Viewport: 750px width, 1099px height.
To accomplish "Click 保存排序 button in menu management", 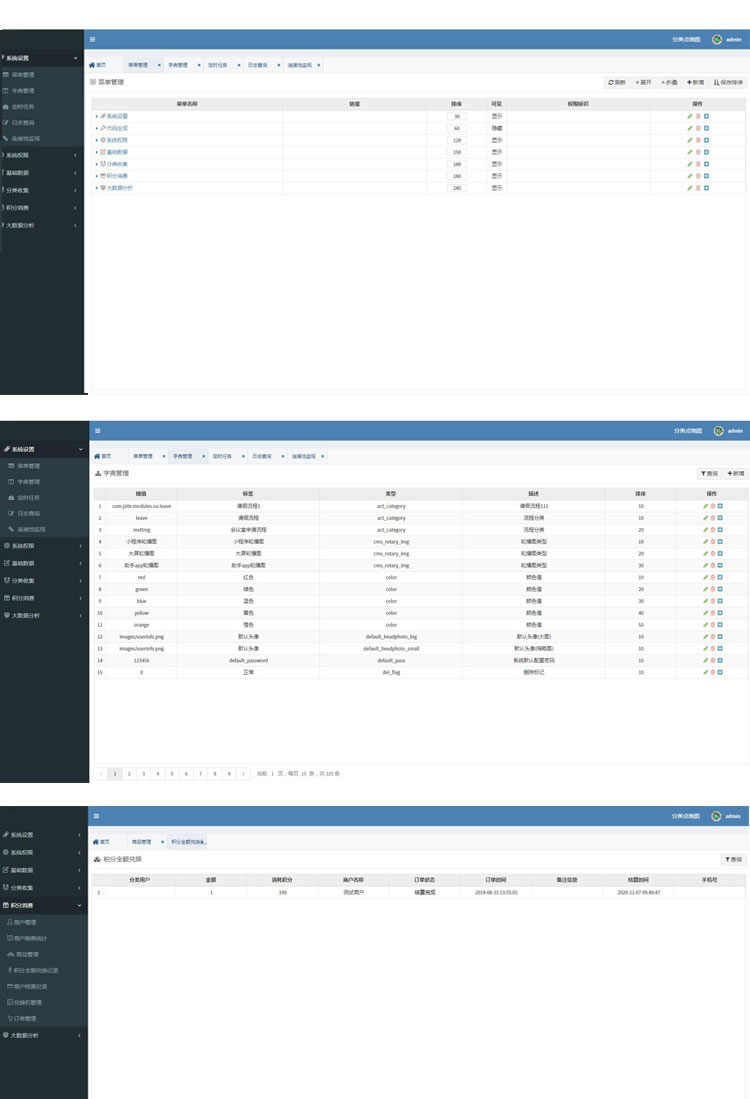I will coord(728,82).
